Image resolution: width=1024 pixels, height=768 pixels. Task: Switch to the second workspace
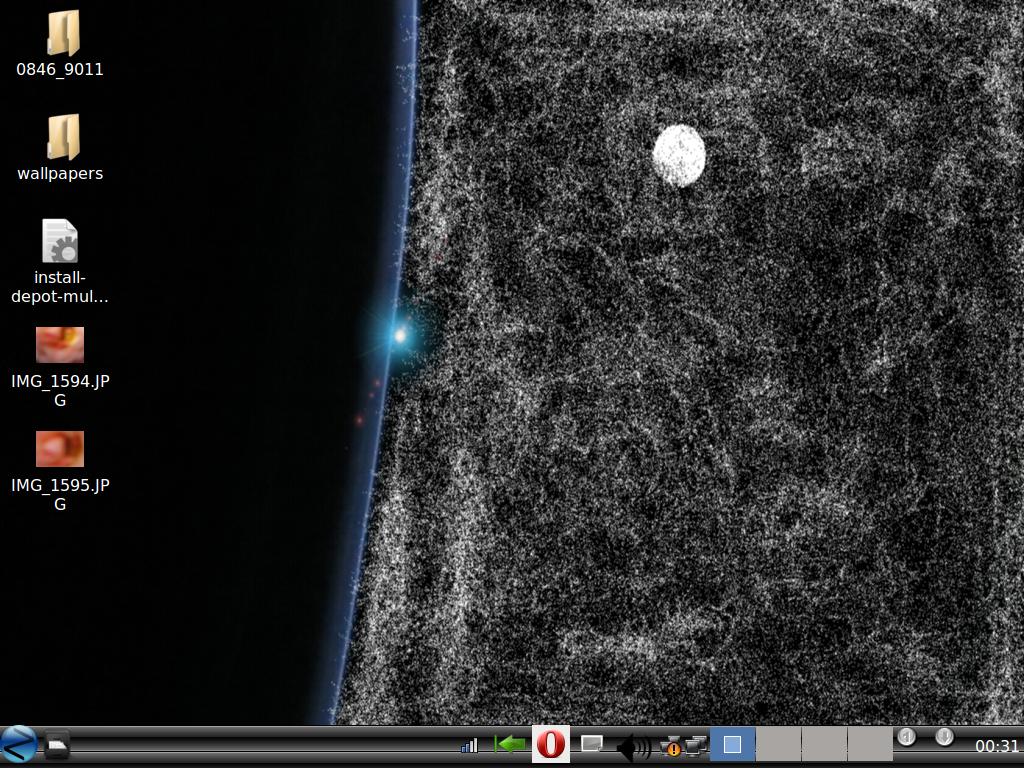pos(778,745)
